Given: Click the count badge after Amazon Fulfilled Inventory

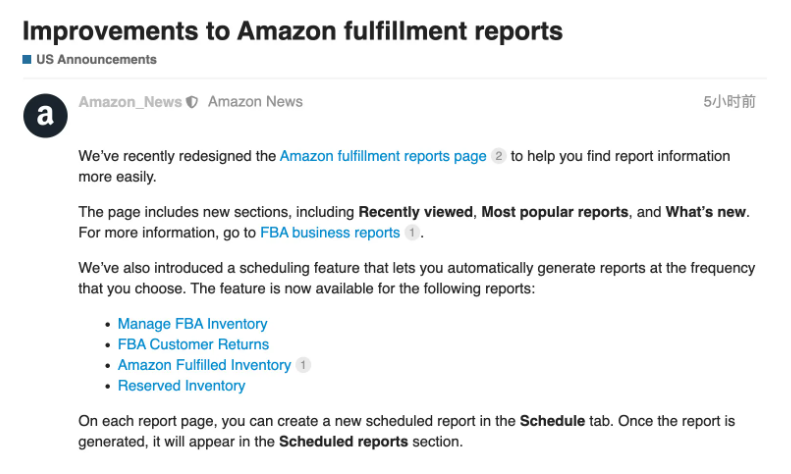Looking at the screenshot, I should tap(303, 365).
